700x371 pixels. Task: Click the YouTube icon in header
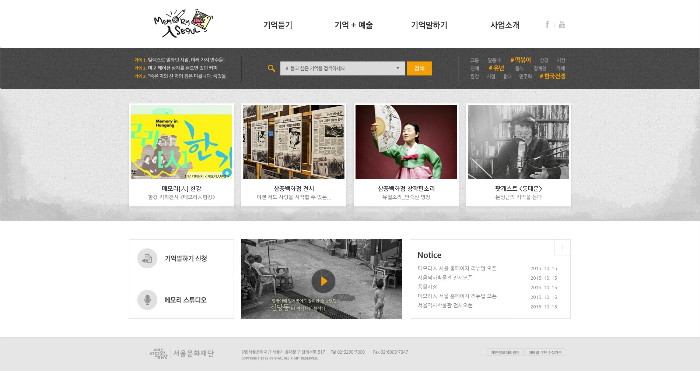click(x=562, y=25)
